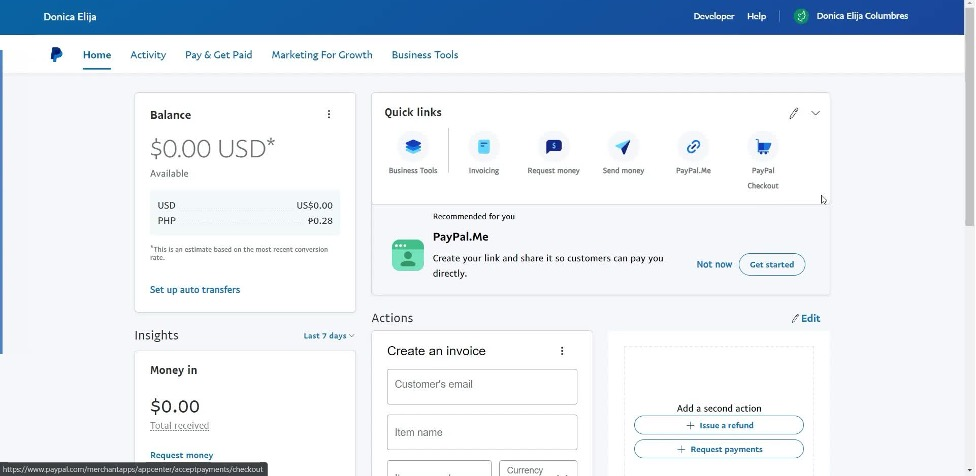Collapse the Quick links panel chevron

815,113
